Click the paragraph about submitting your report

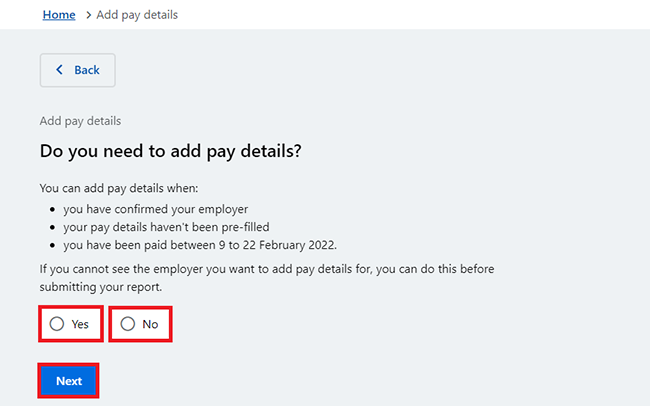coord(267,278)
